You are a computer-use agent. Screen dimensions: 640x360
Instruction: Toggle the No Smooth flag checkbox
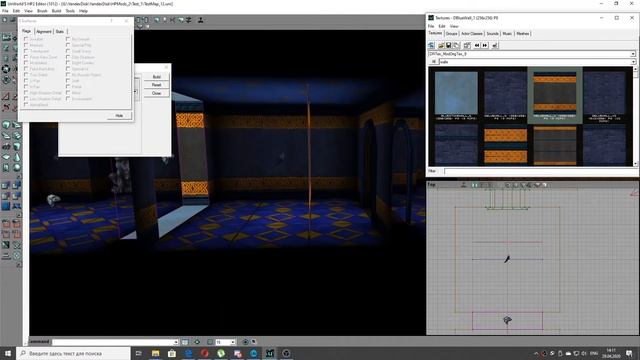[68, 39]
